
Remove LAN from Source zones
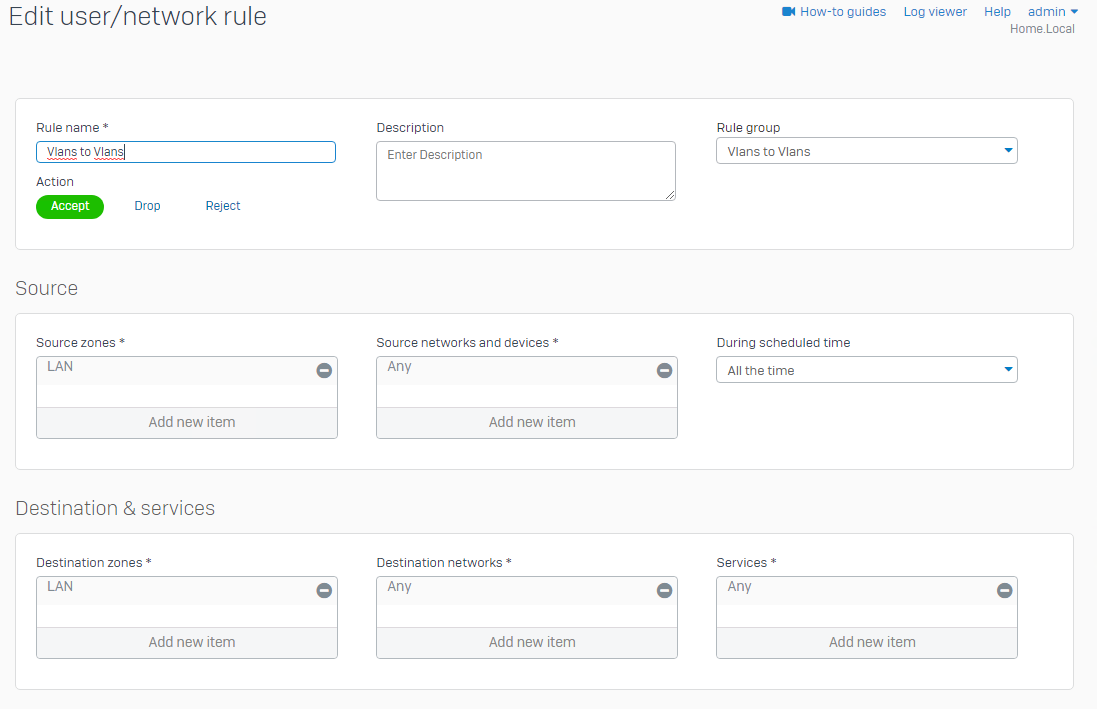[324, 370]
